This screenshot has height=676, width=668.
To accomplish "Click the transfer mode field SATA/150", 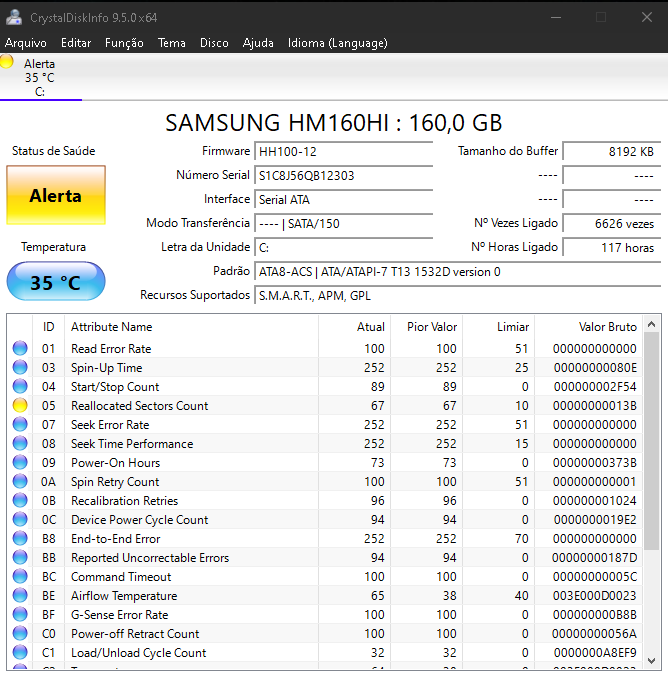I will [x=343, y=224].
